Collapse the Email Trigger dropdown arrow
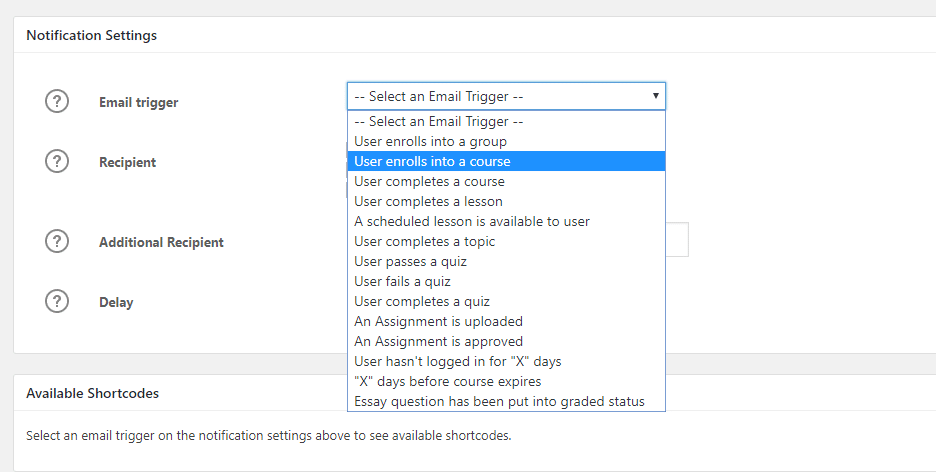The height and width of the screenshot is (472, 936). 655,96
